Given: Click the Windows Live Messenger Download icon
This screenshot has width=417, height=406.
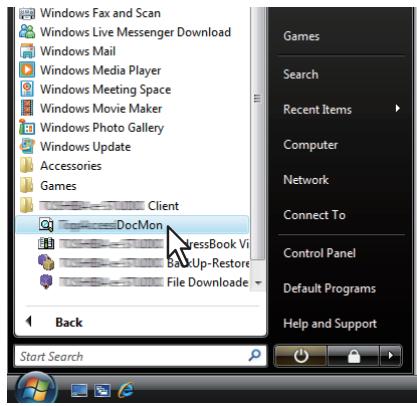Looking at the screenshot, I should tap(27, 32).
